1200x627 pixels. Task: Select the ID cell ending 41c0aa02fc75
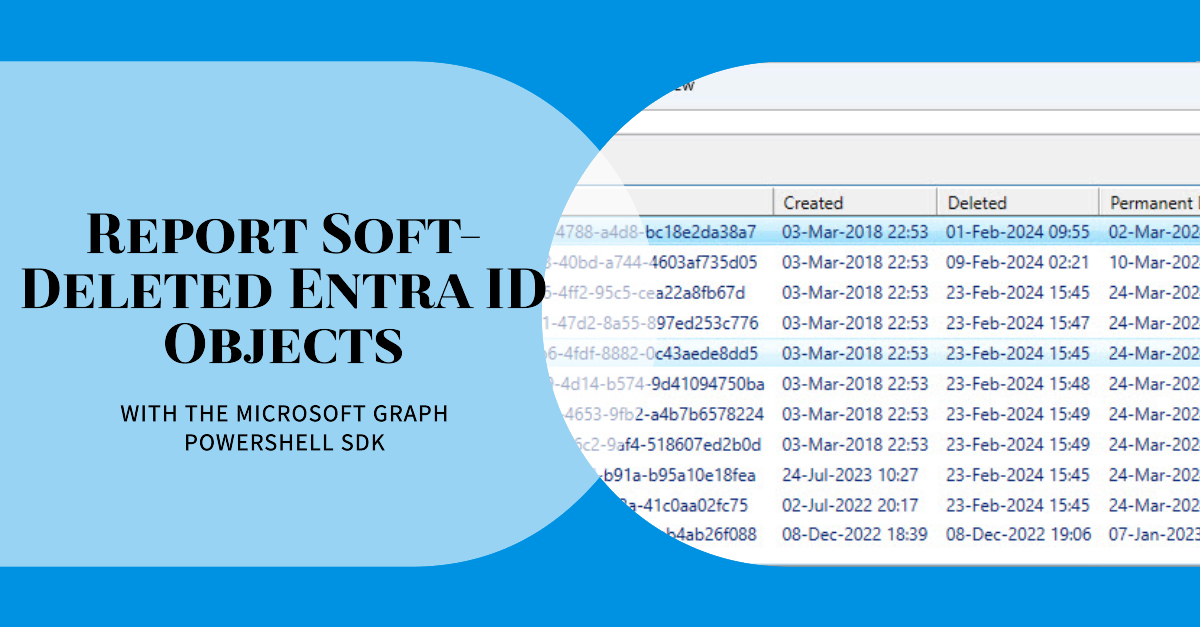click(685, 505)
